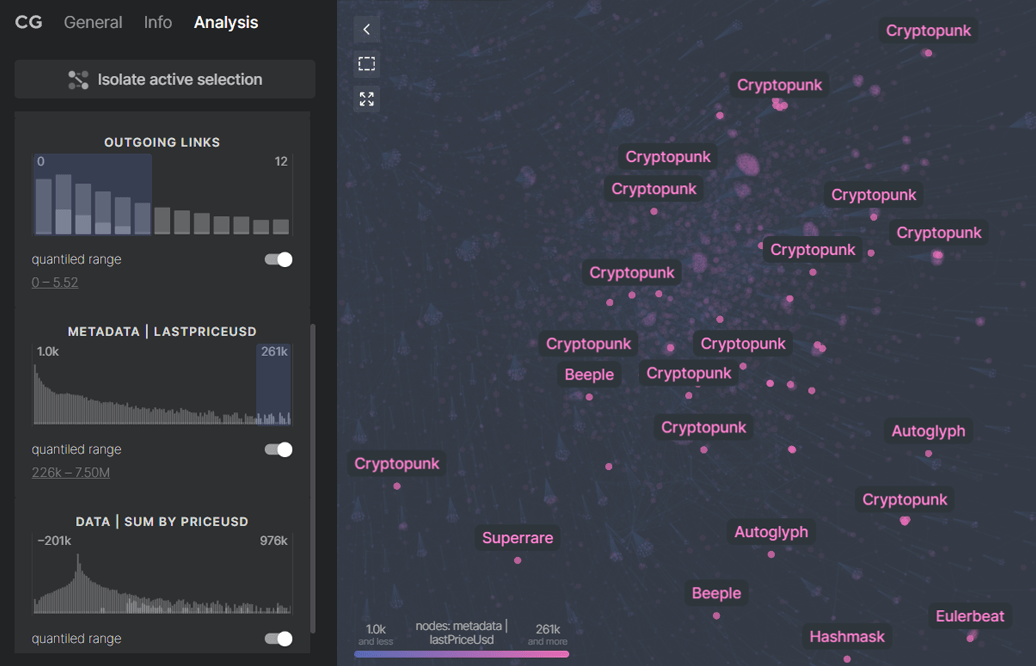
Task: Click the Eulerbeat node dot
Action: [x=972, y=636]
